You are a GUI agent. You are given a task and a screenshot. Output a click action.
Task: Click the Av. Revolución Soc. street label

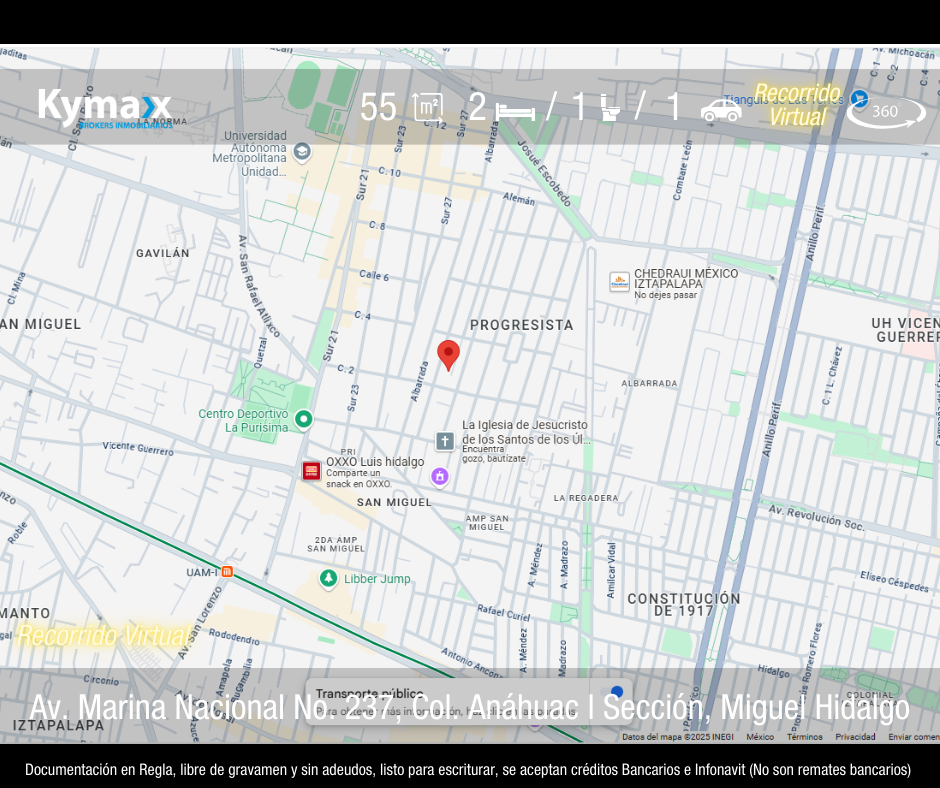817,518
